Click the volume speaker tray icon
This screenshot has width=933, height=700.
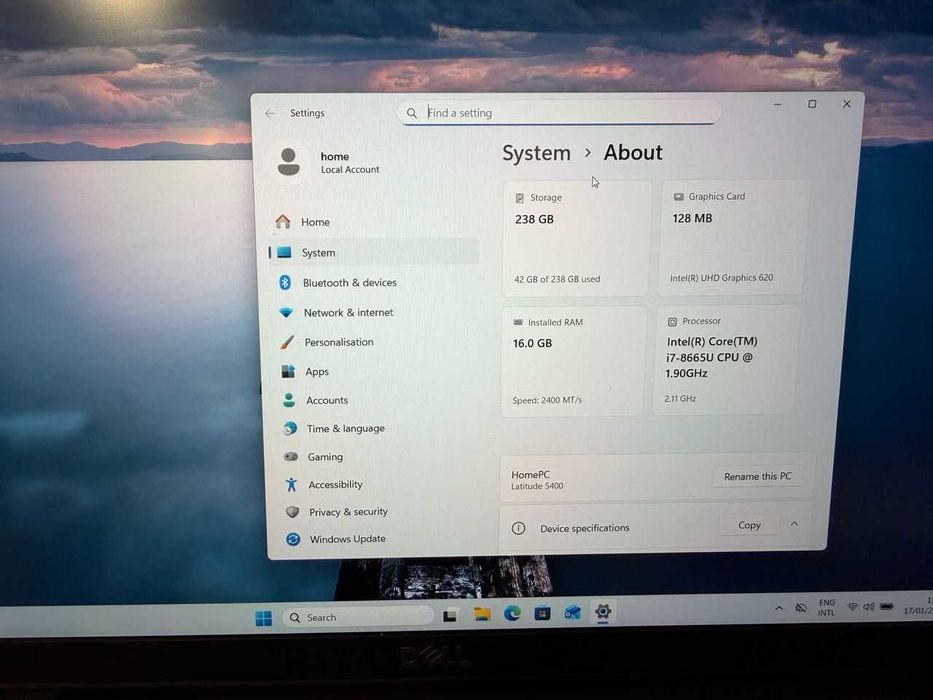(x=869, y=607)
